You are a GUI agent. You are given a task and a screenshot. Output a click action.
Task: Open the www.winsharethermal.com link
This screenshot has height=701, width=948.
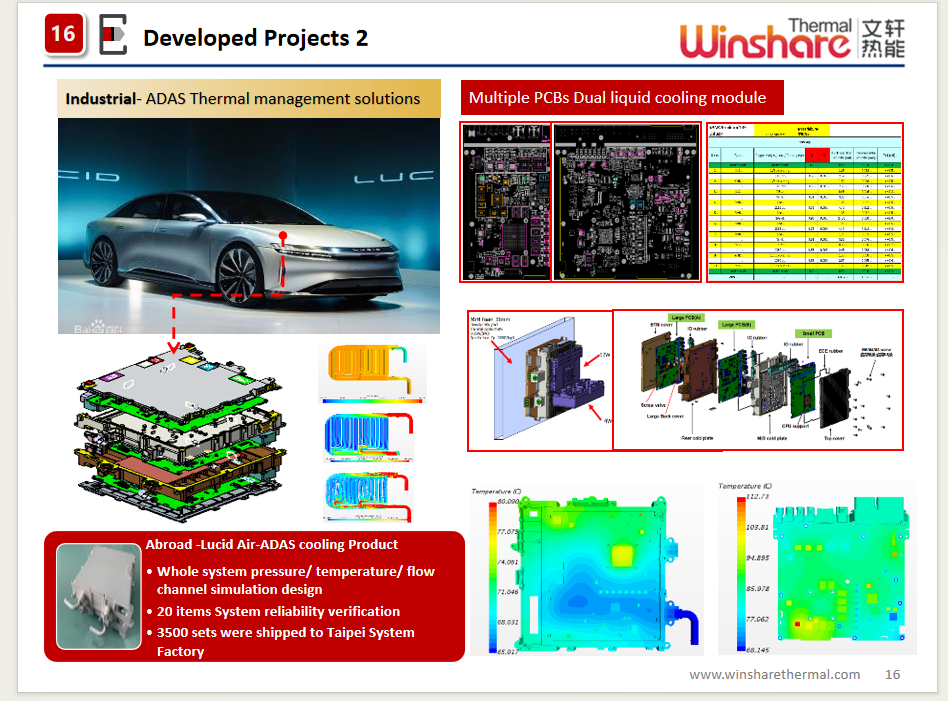coord(774,674)
